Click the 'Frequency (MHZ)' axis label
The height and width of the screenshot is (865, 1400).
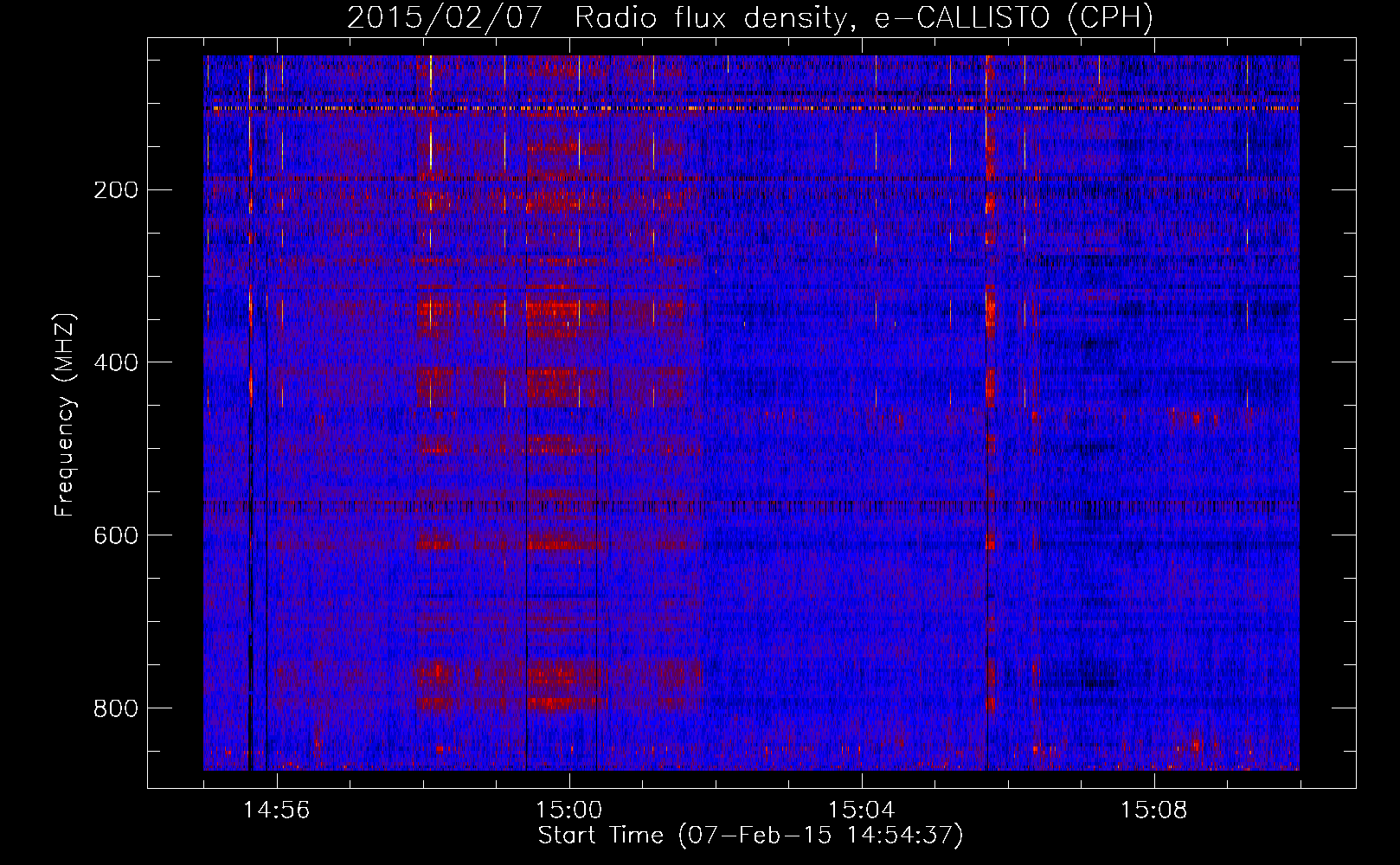(65, 415)
